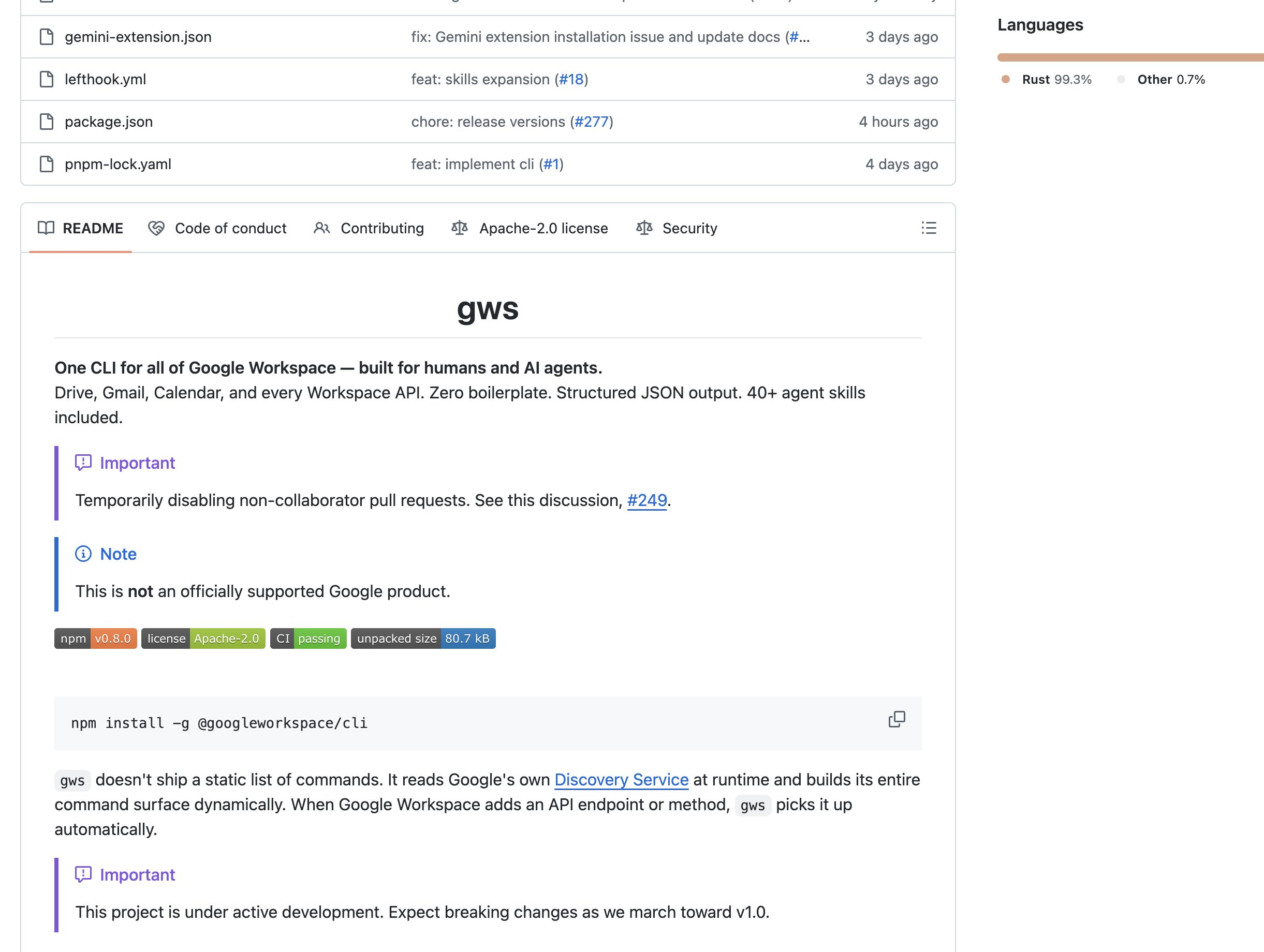
Task: Switch to the Contributing tab
Action: (x=381, y=228)
